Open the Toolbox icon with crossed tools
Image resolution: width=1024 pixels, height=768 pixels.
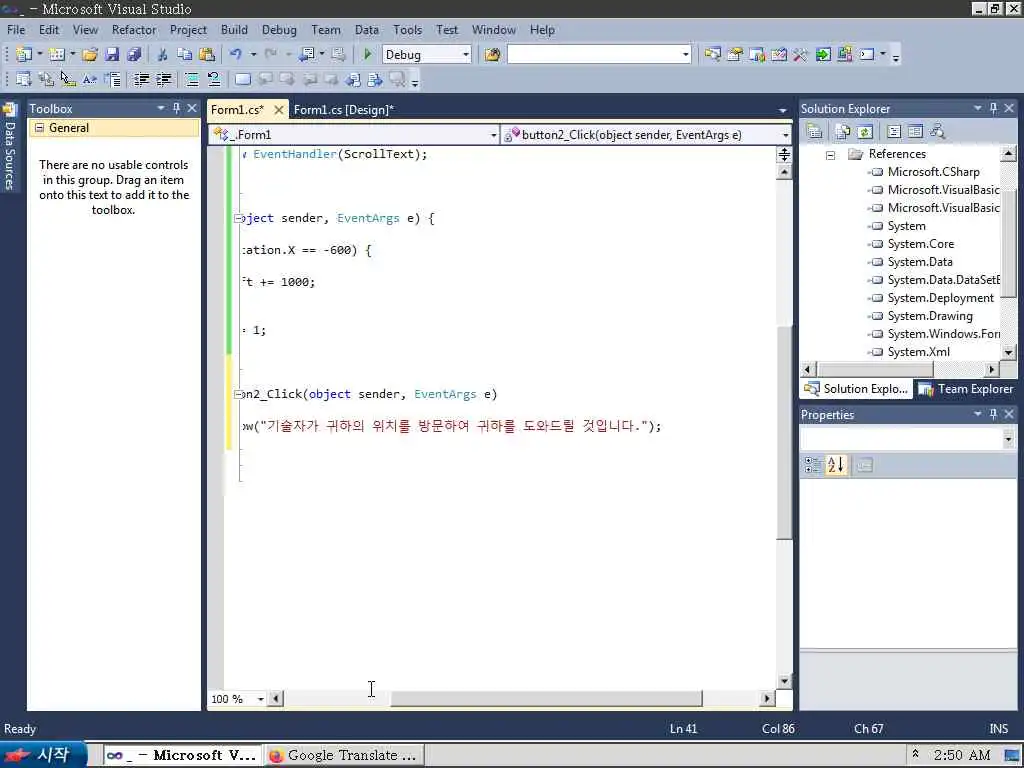[x=801, y=55]
